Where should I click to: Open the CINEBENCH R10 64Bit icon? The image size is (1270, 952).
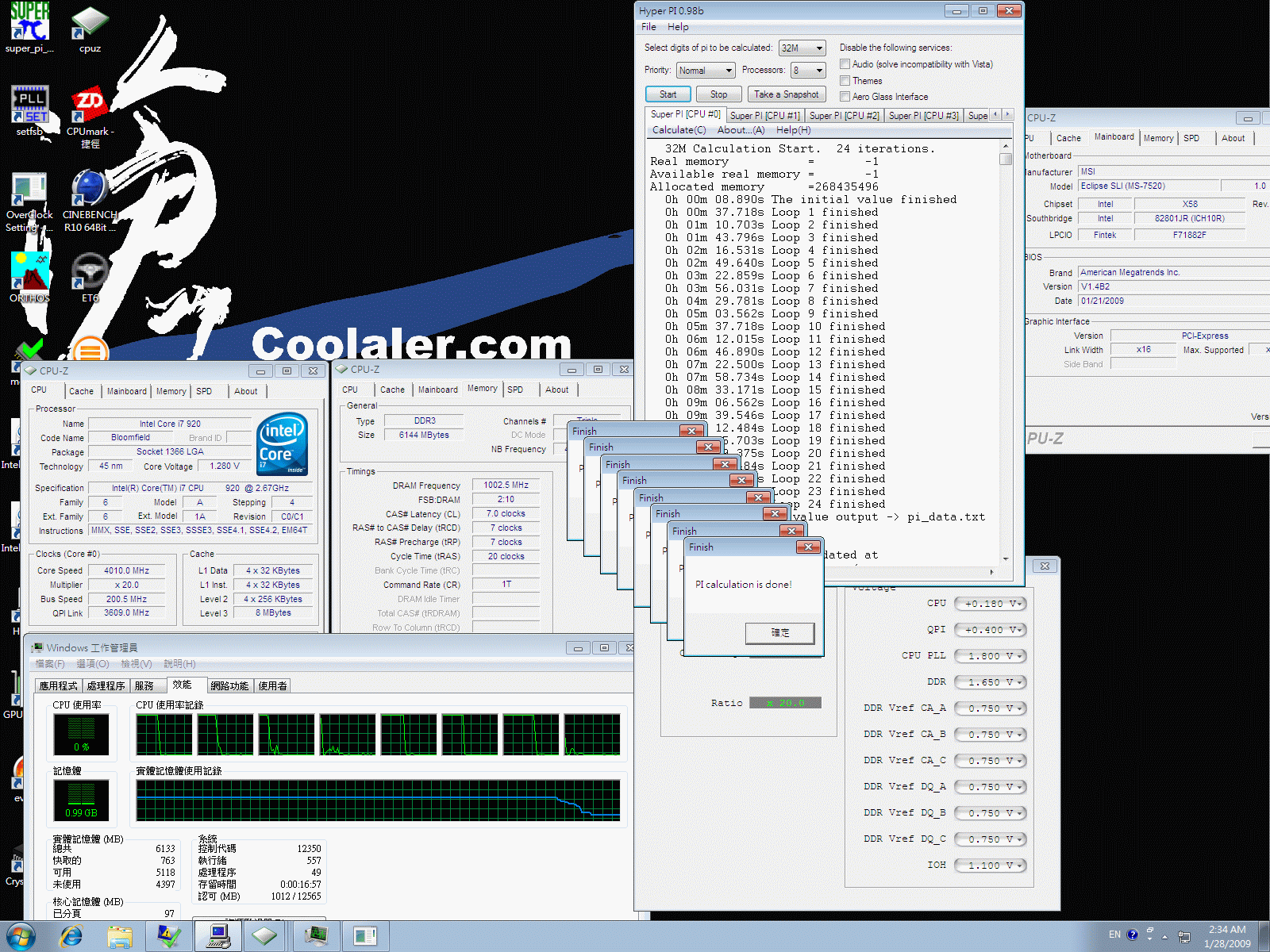pos(90,201)
